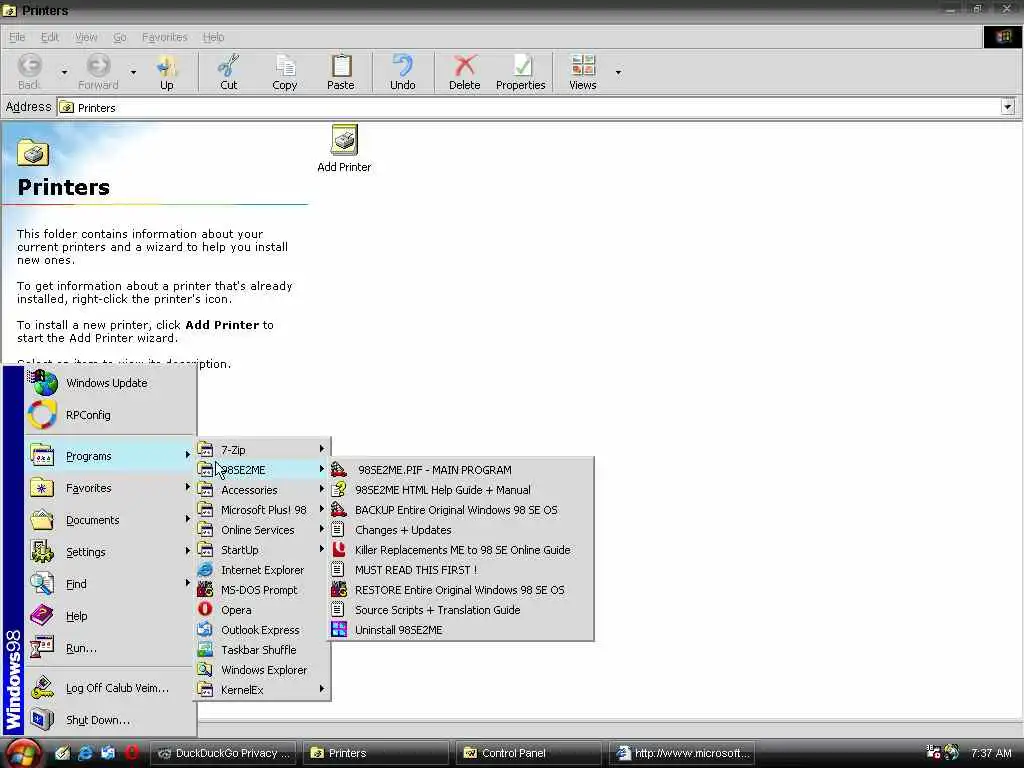Expand the KernelEx submenu
Screen dimensions: 1024x768
click(263, 690)
